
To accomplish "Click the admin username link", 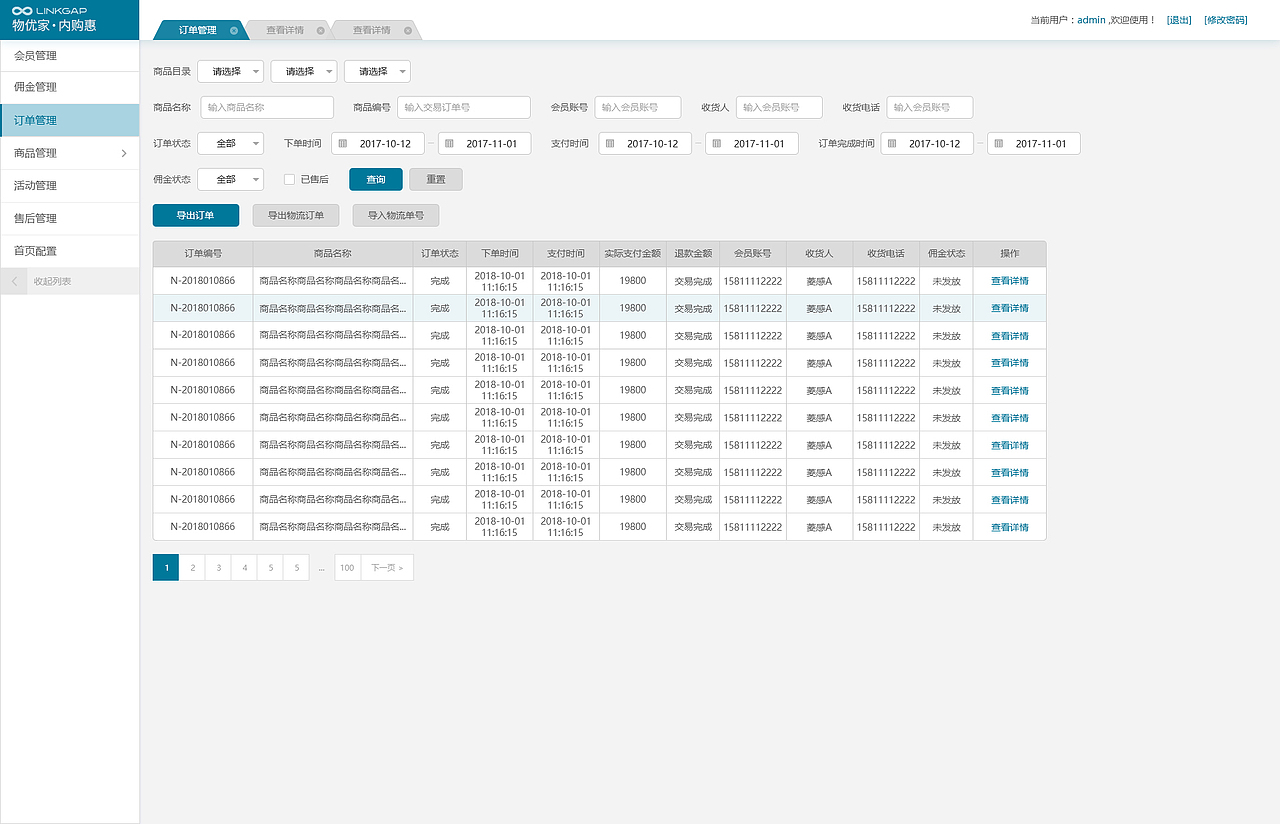I will (x=1091, y=20).
